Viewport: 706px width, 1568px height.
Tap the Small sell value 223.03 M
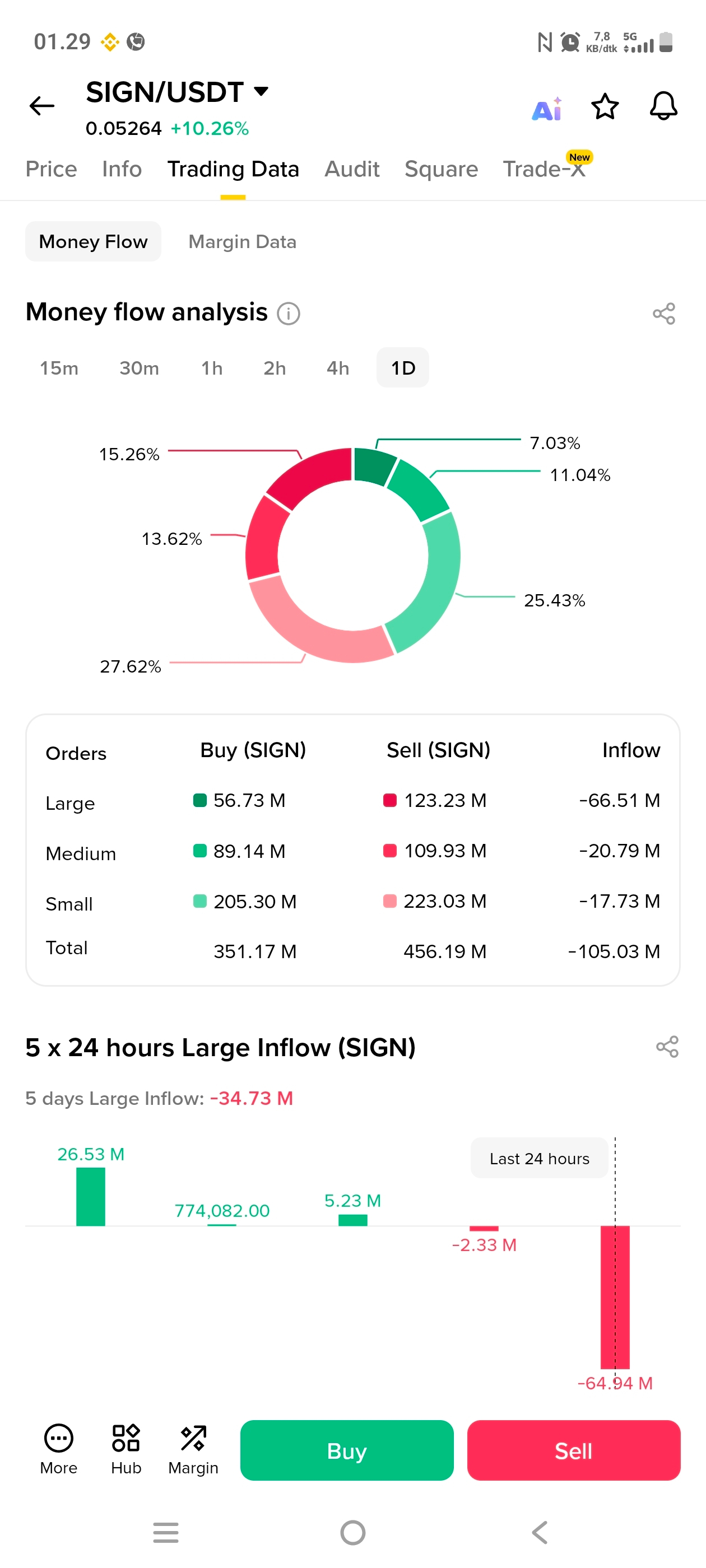[x=445, y=901]
